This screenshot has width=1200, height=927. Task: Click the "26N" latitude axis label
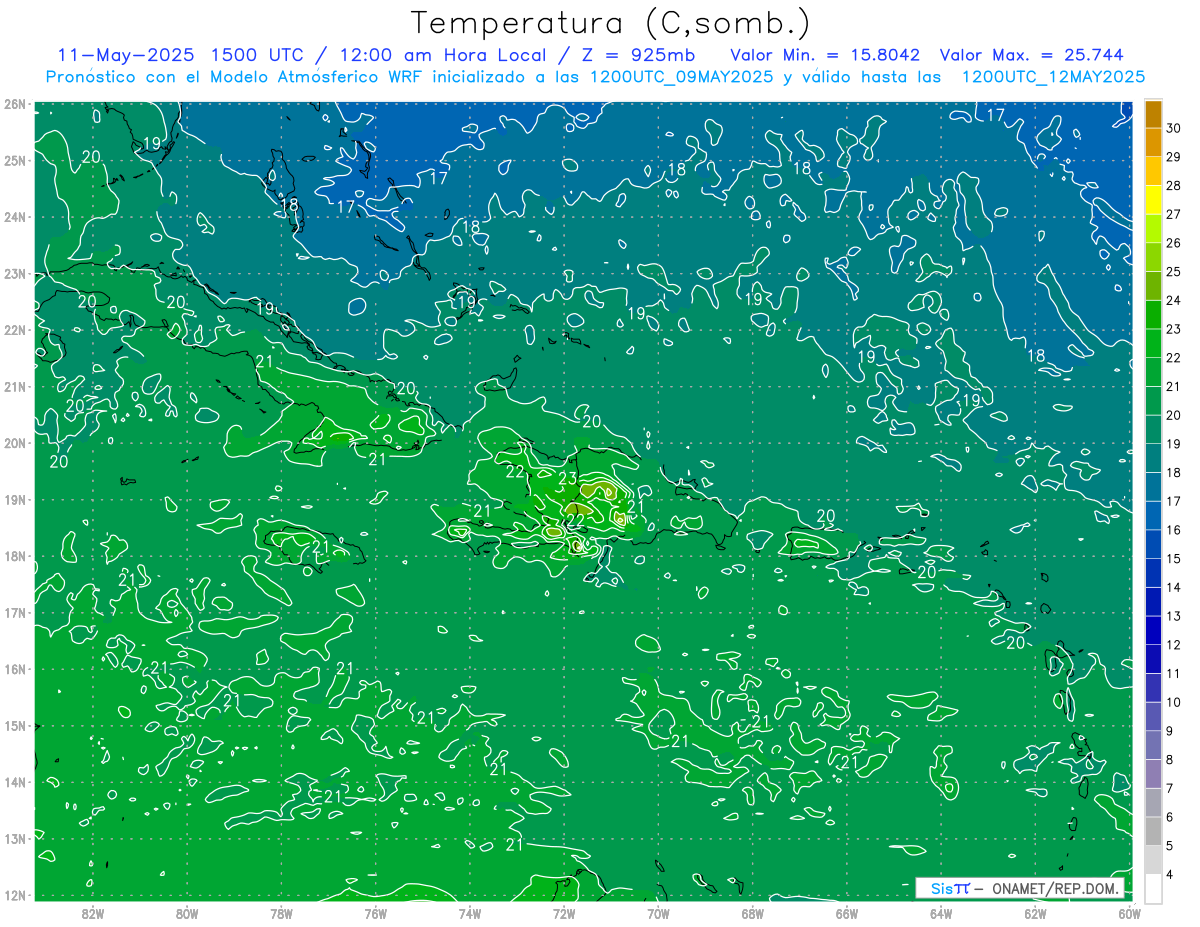tap(15, 104)
